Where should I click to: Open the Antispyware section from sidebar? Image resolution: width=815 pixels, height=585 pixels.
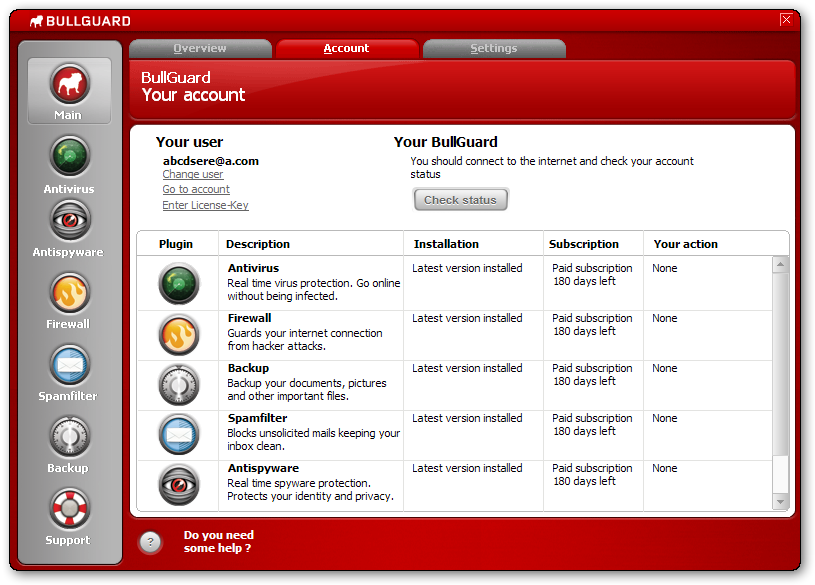pos(68,220)
